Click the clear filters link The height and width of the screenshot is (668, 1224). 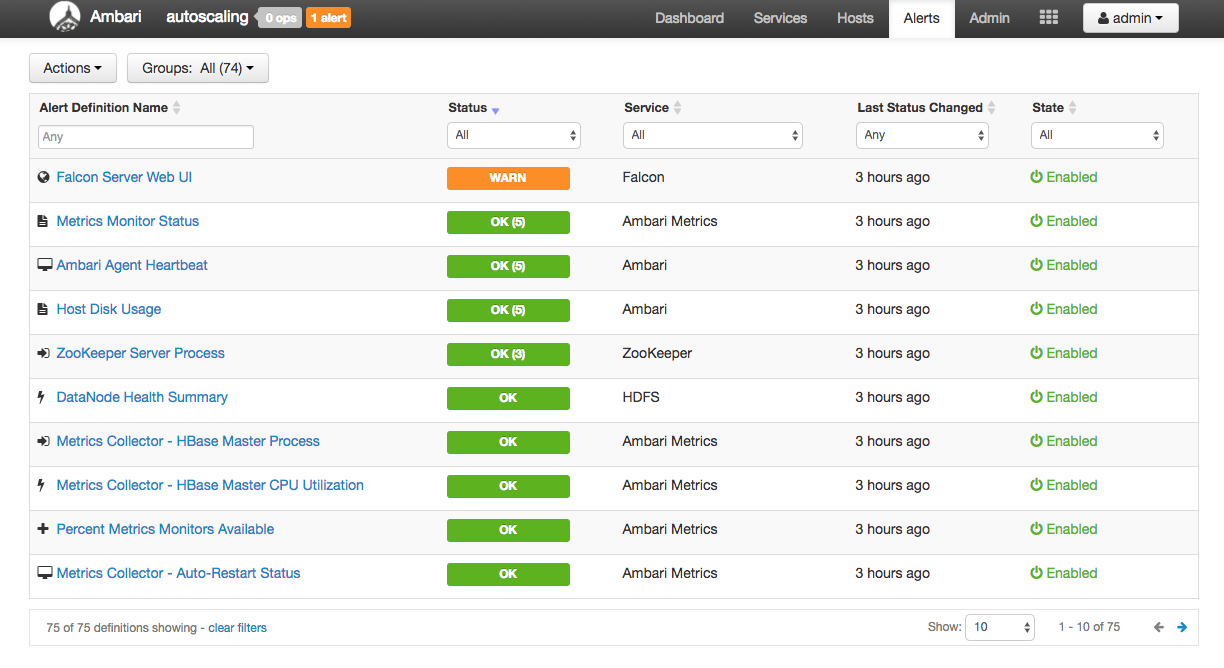click(x=237, y=627)
